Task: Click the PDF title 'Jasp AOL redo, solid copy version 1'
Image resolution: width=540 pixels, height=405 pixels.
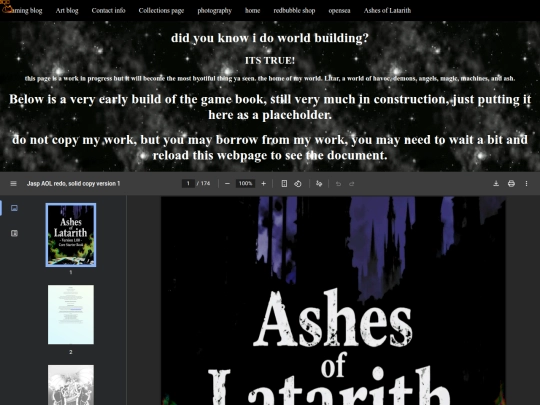Action: (x=73, y=184)
